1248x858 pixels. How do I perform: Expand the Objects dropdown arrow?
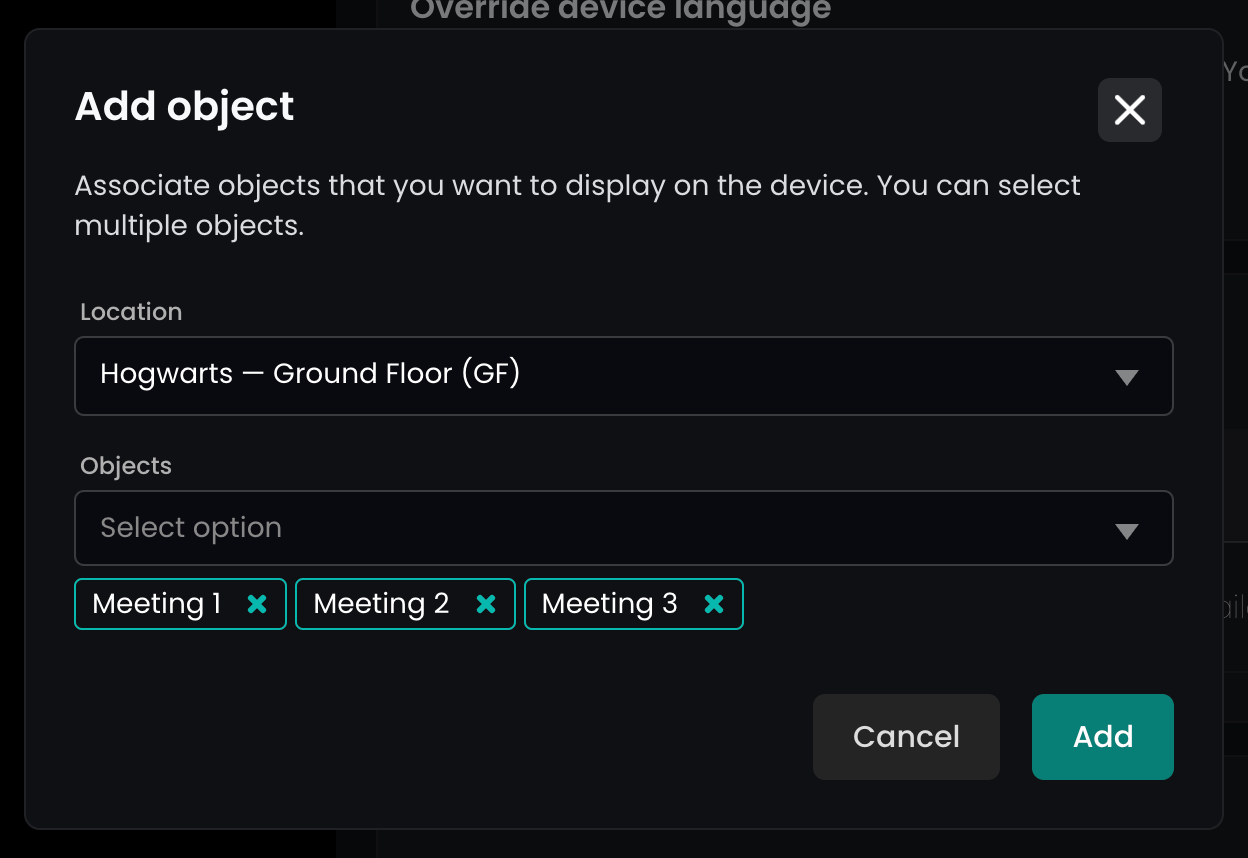[1127, 531]
